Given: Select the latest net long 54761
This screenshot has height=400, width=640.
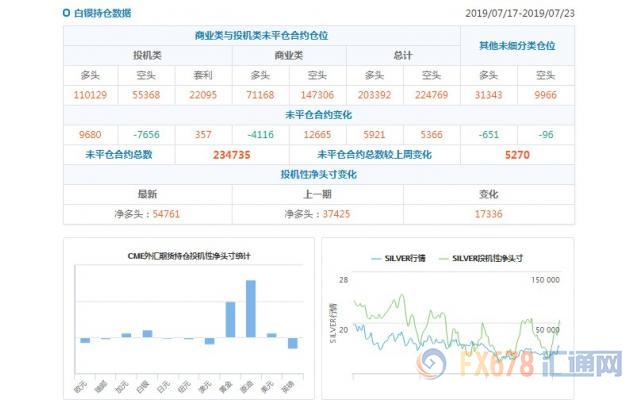Looking at the screenshot, I should tap(166, 214).
